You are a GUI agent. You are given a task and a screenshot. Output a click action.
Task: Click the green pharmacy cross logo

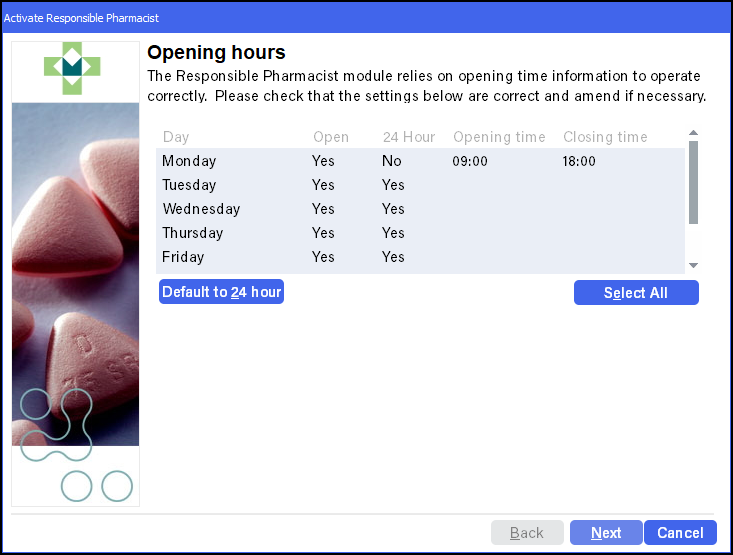(x=73, y=67)
